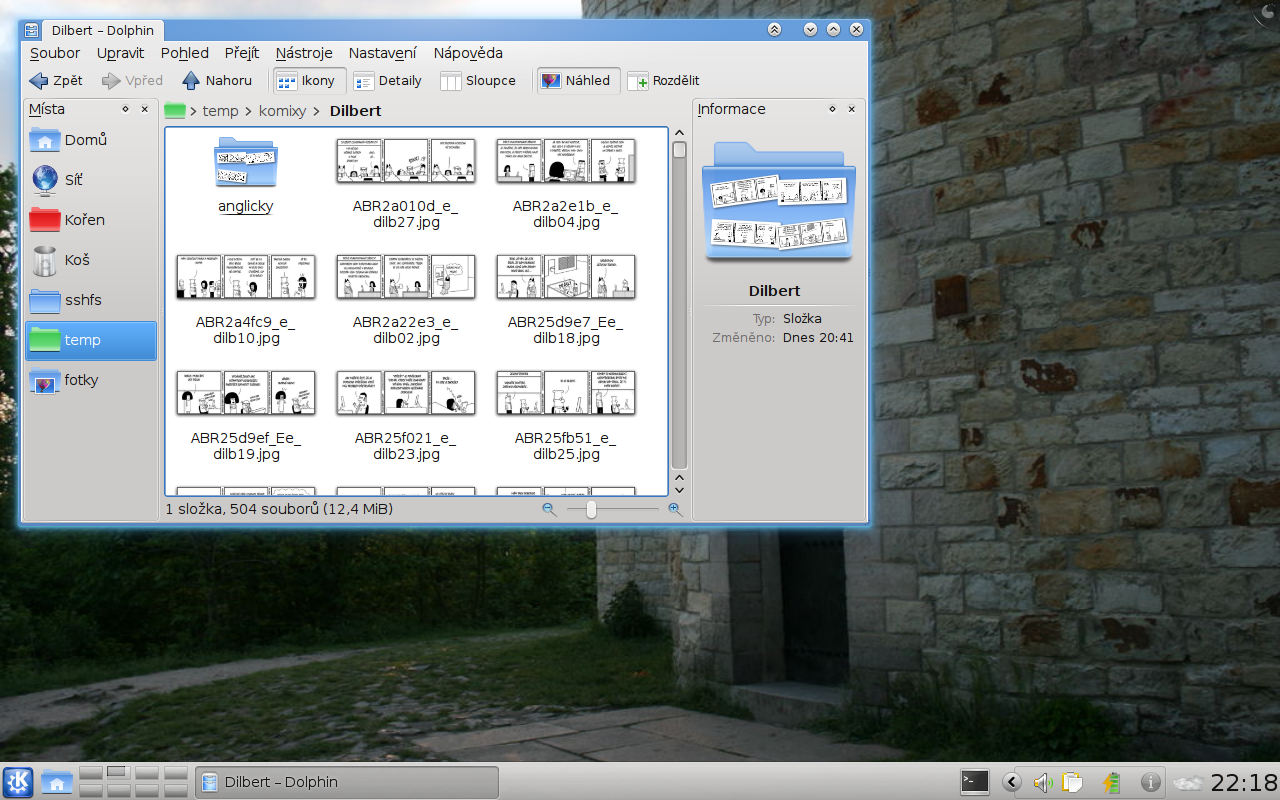Image resolution: width=1280 pixels, height=800 pixels.
Task: Click the disabled Vpřed forward button
Action: [x=132, y=81]
